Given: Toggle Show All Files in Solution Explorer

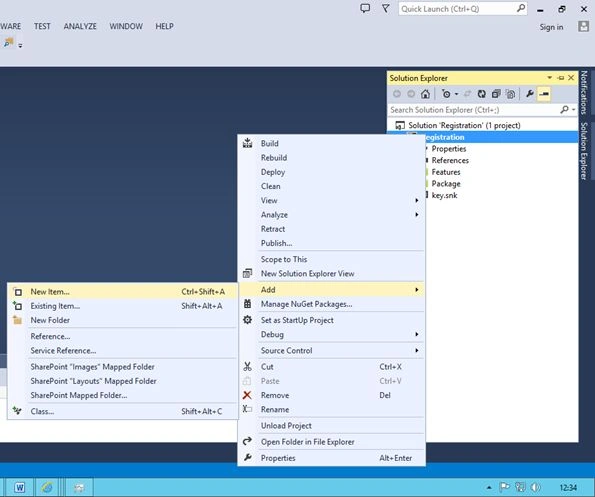Looking at the screenshot, I should coord(510,94).
